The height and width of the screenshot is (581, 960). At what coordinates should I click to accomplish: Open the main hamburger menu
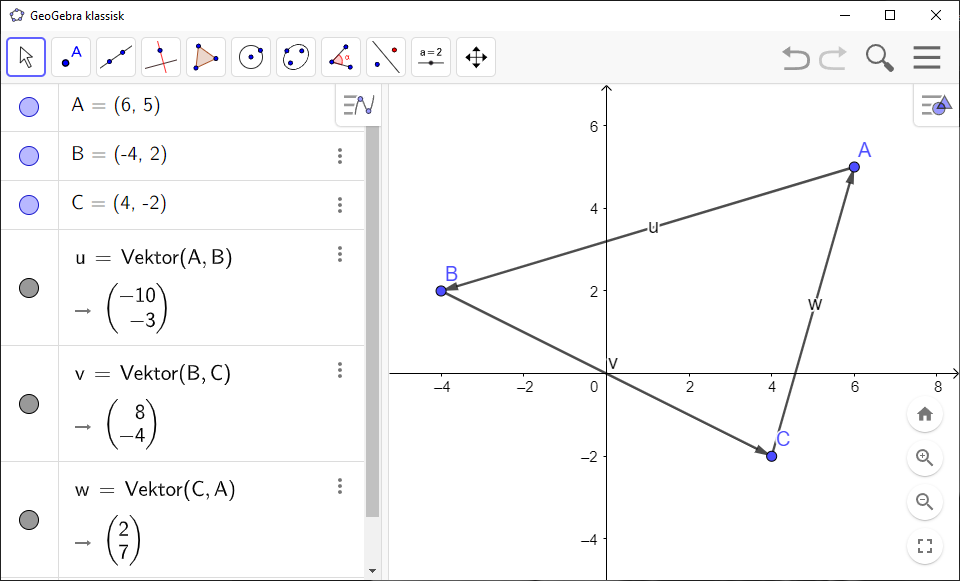pos(927,57)
